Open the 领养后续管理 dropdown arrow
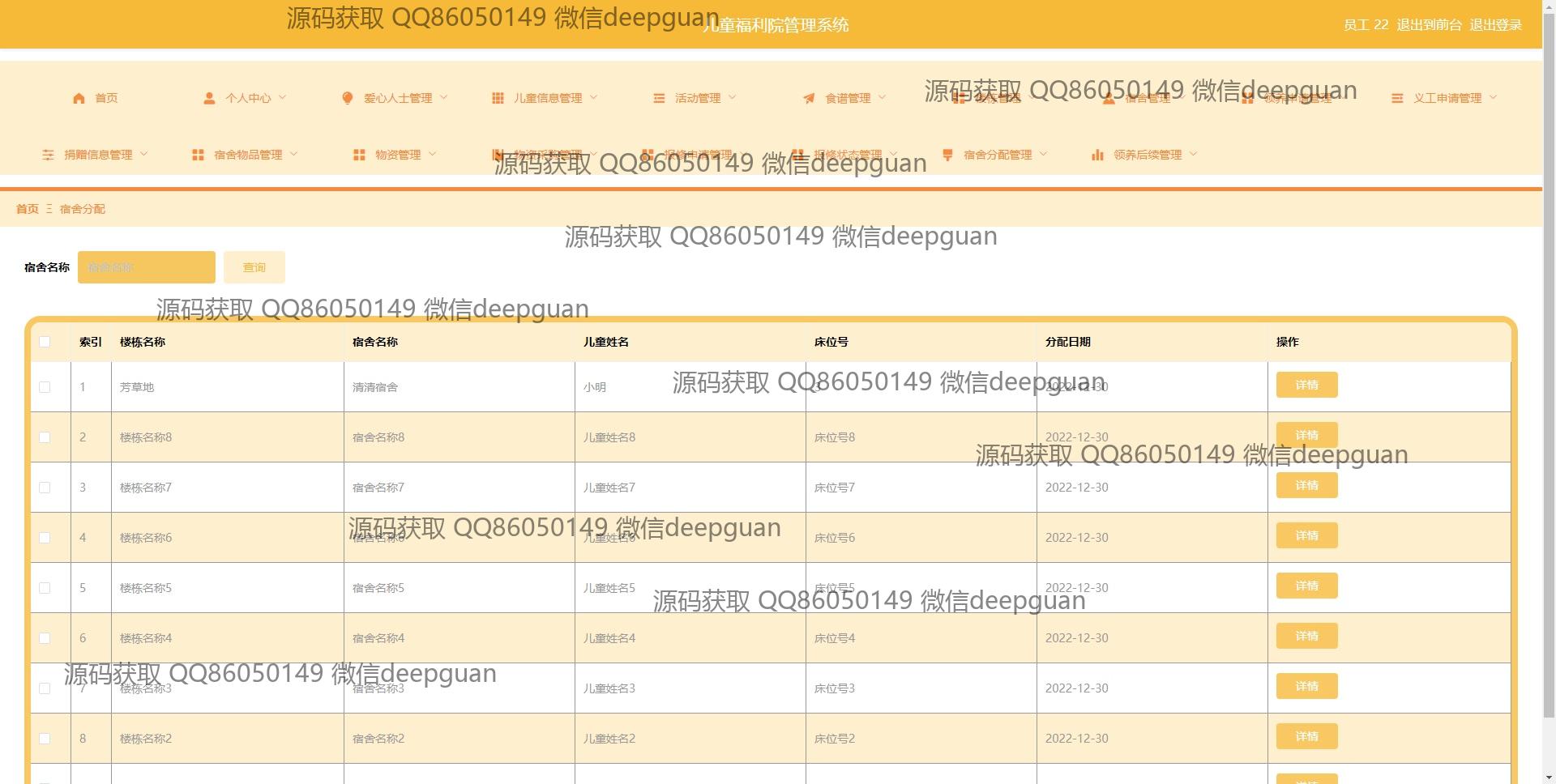1556x784 pixels. pos(1193,154)
